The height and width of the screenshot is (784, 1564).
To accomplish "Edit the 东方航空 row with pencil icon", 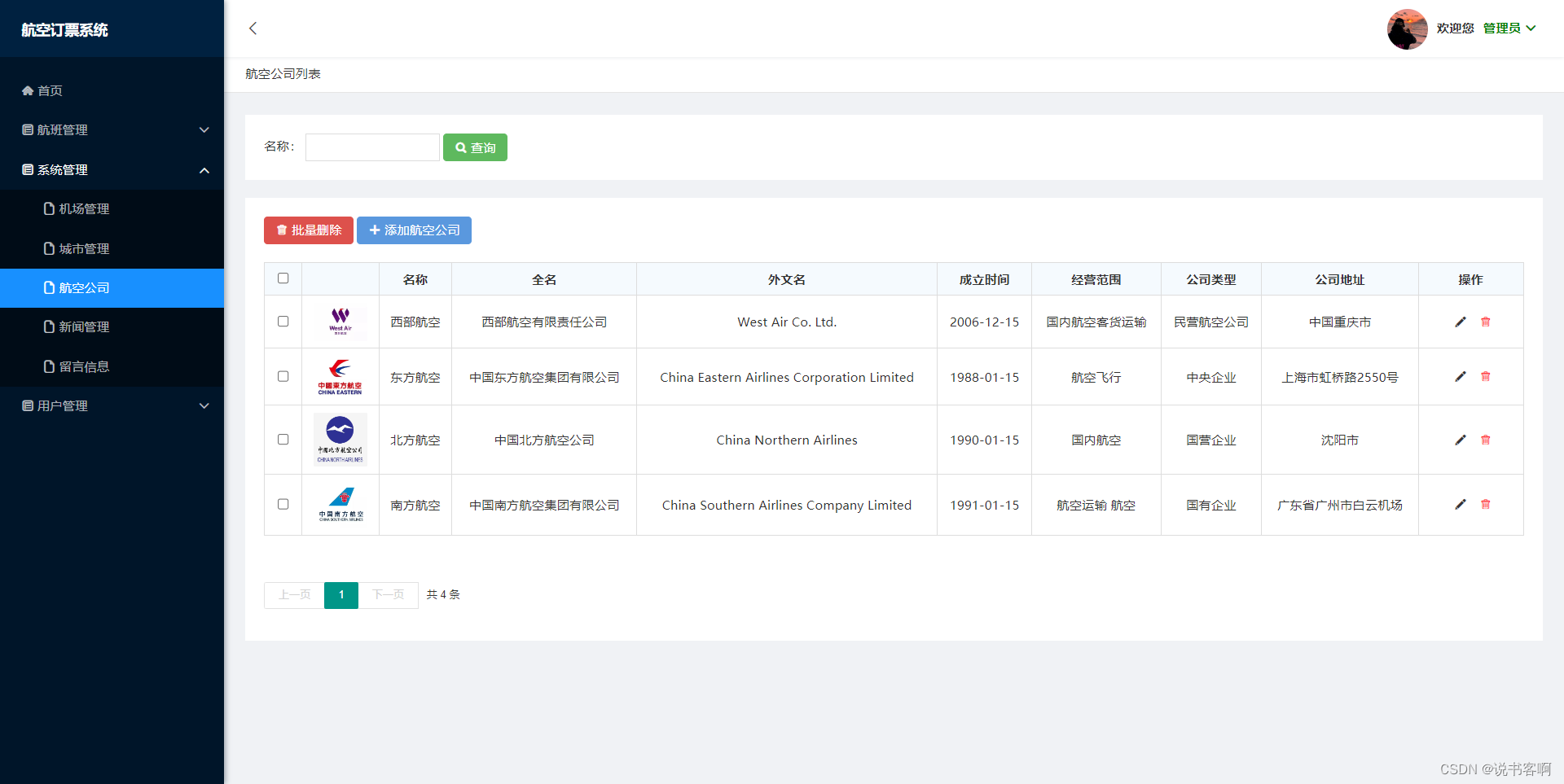I will (x=1461, y=376).
